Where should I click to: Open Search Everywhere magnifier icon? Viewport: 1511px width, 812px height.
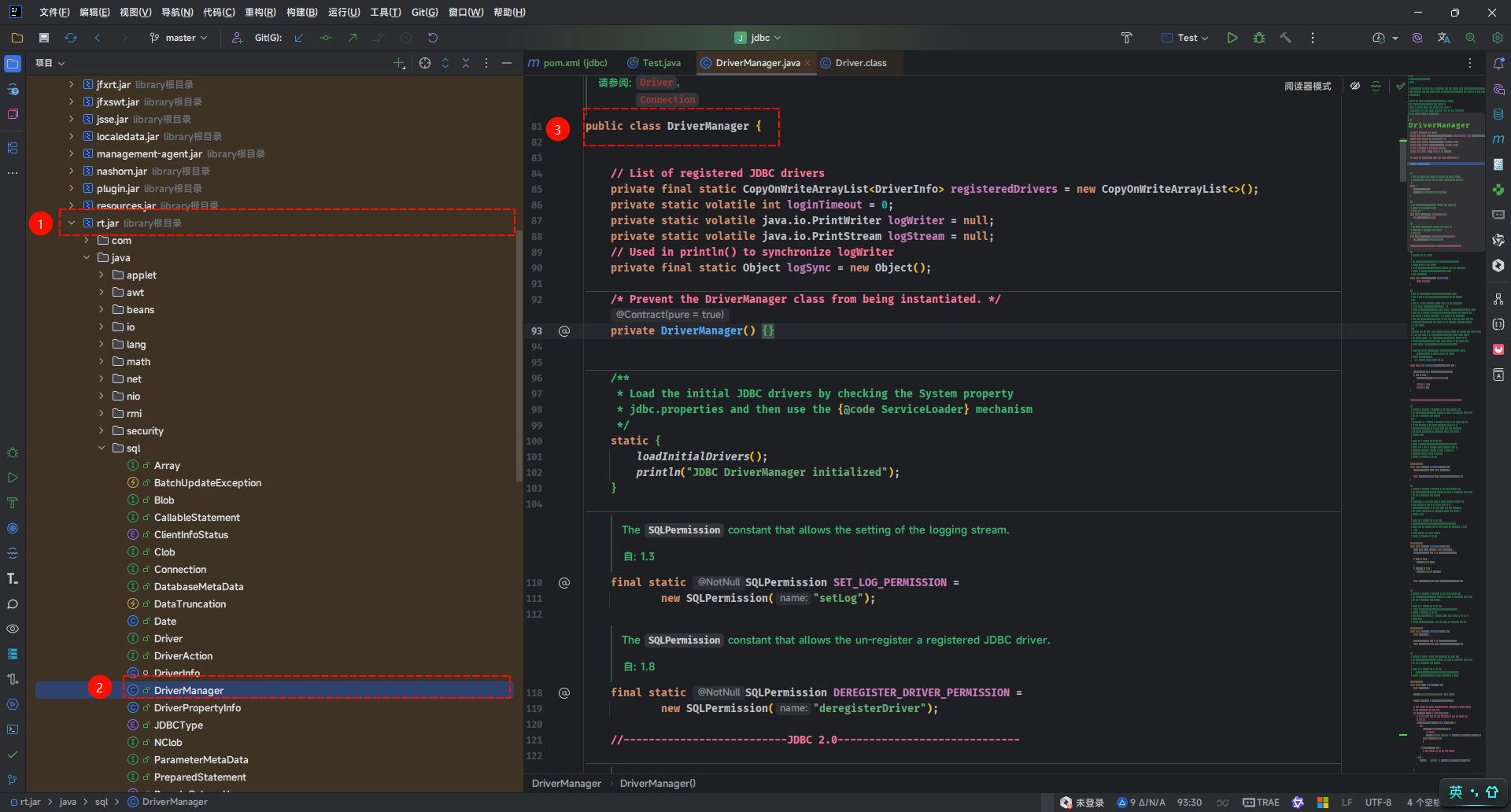[1470, 38]
